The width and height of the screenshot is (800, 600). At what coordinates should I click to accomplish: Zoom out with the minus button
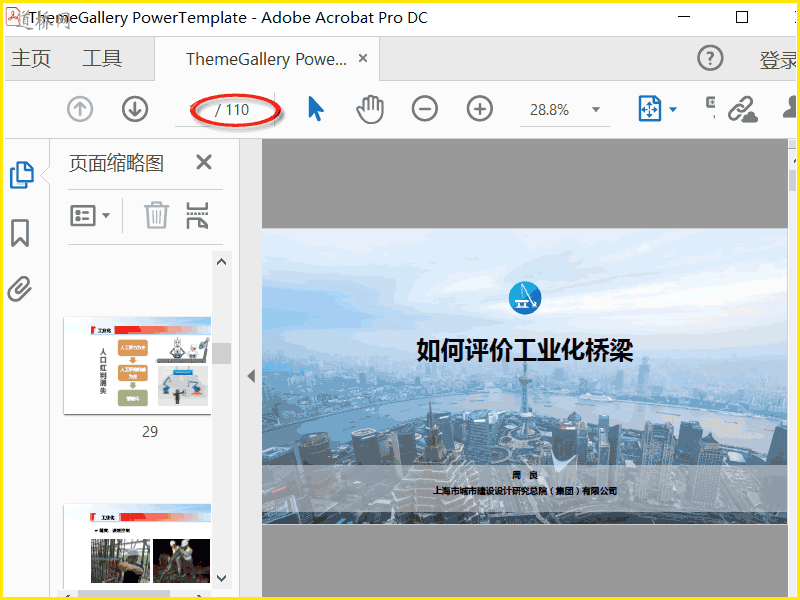[425, 109]
